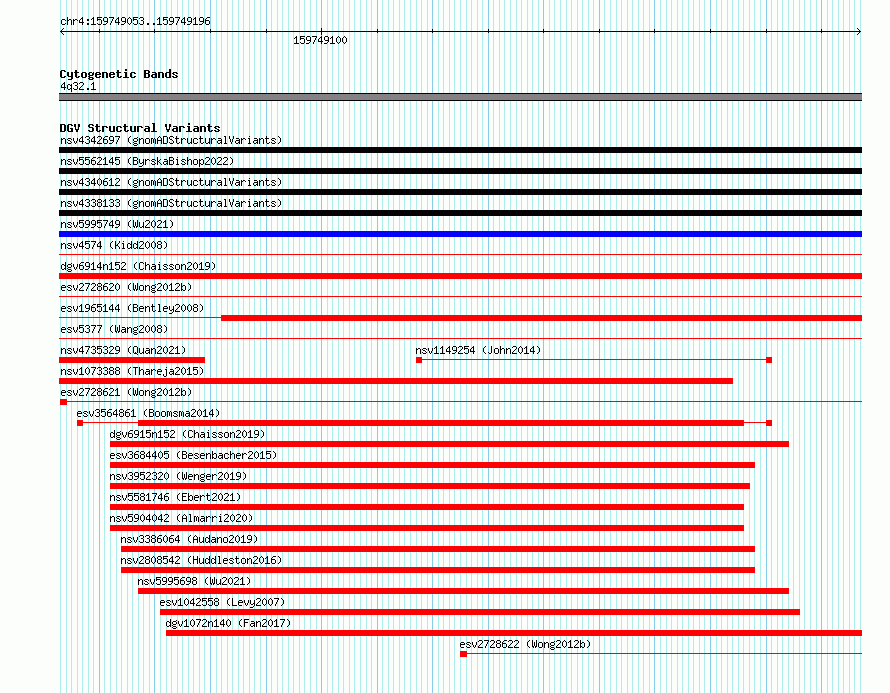This screenshot has height=693, width=890.
Task: Open nsv5904042 (Almarri2020) variant
Action: pyautogui.click(x=181, y=518)
